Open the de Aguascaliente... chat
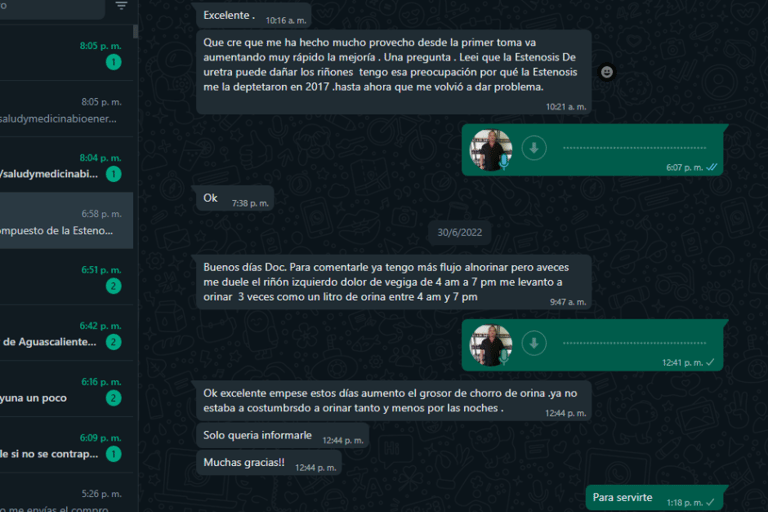This screenshot has width=768, height=512. [67, 333]
